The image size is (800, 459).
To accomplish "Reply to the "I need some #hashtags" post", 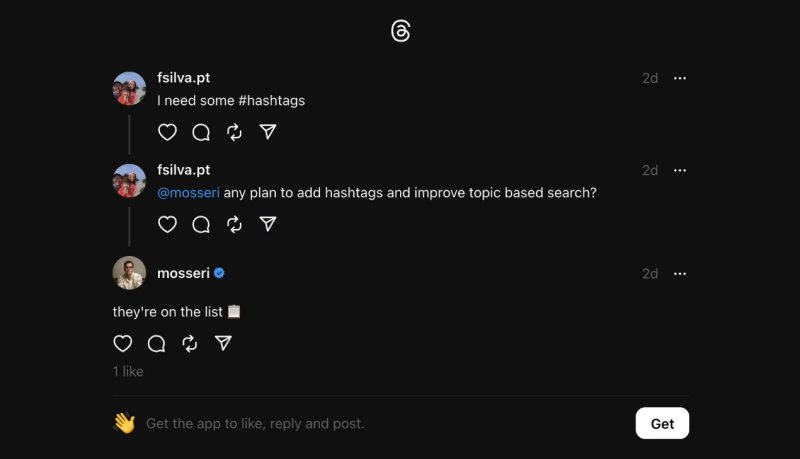I will click(201, 132).
